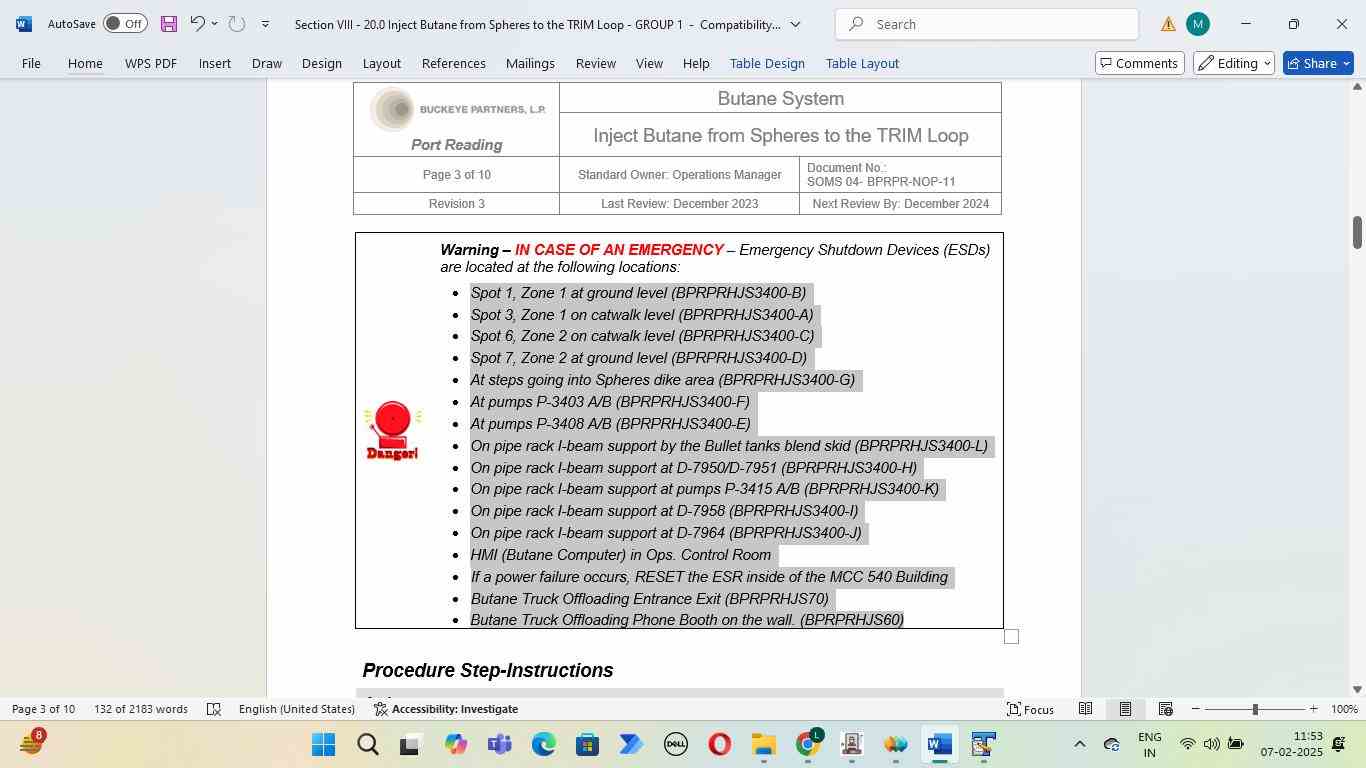Go to the References tab
Image resolution: width=1366 pixels, height=768 pixels.
[454, 63]
